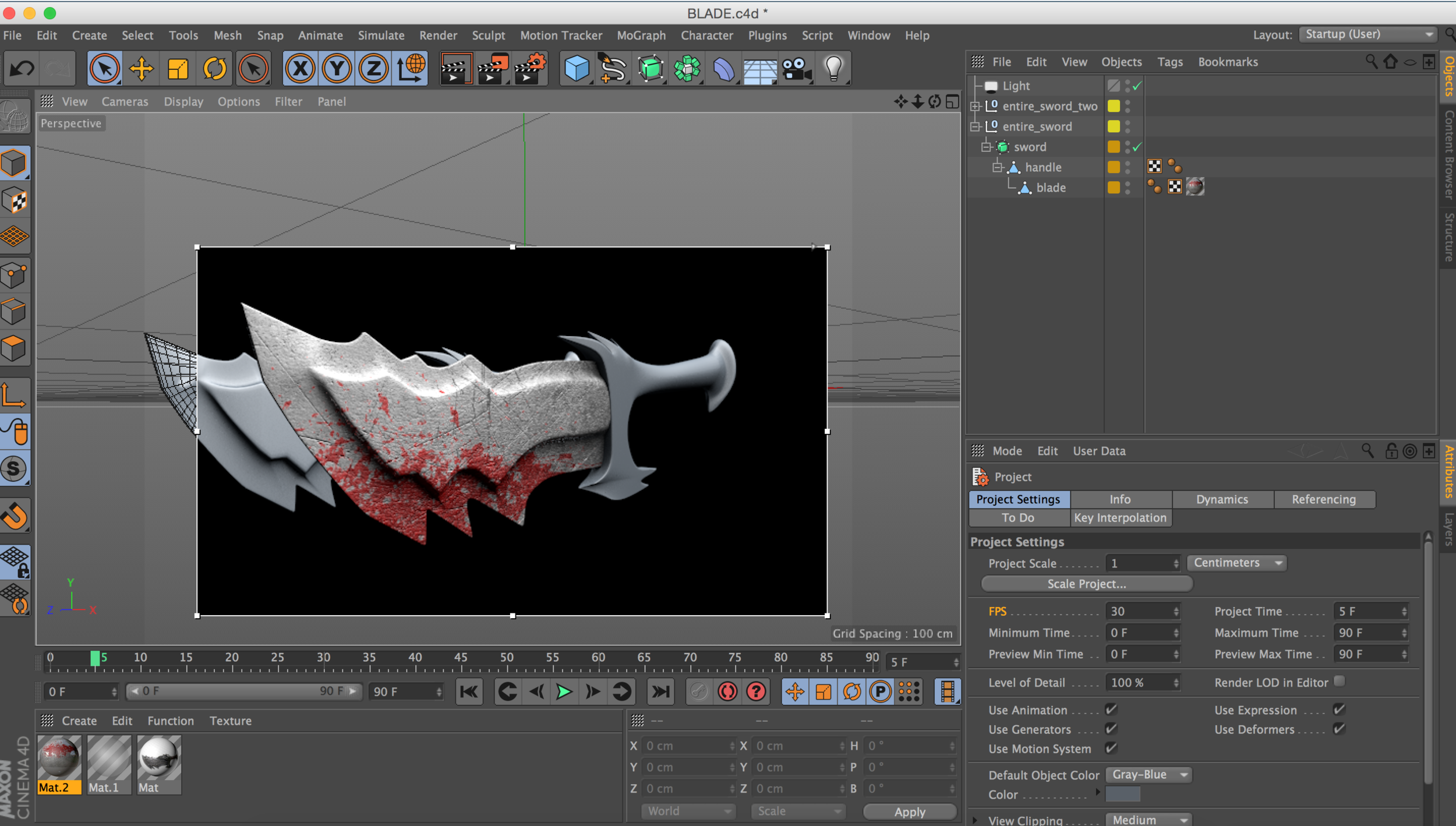Open the MoGraph menu

(641, 36)
